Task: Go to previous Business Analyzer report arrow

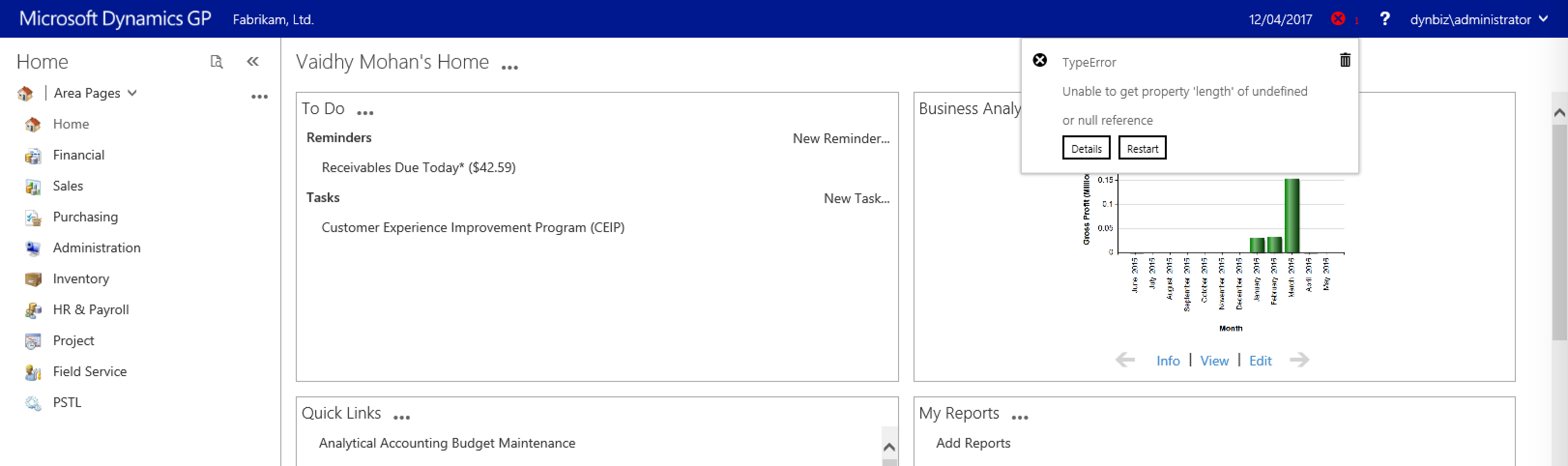Action: pos(1125,360)
